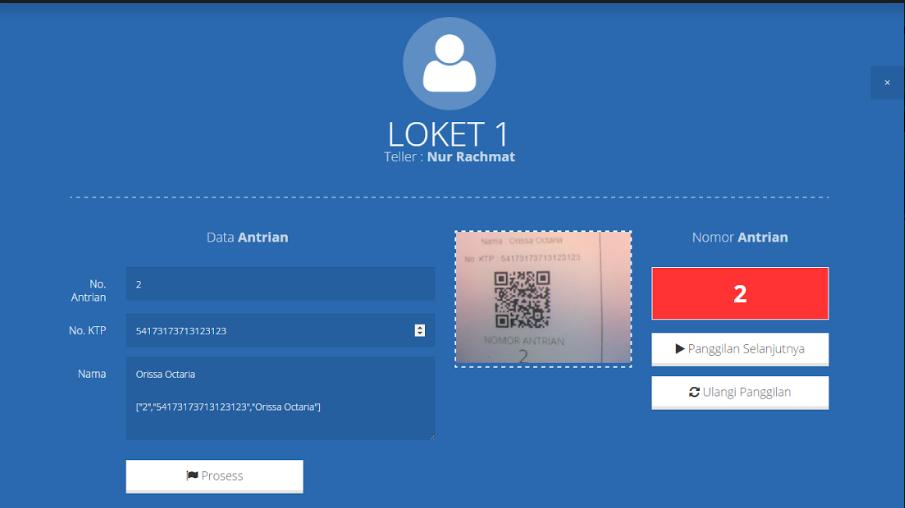Click the QR code in the camera preview
This screenshot has height=508, width=905.
pyautogui.click(x=522, y=300)
